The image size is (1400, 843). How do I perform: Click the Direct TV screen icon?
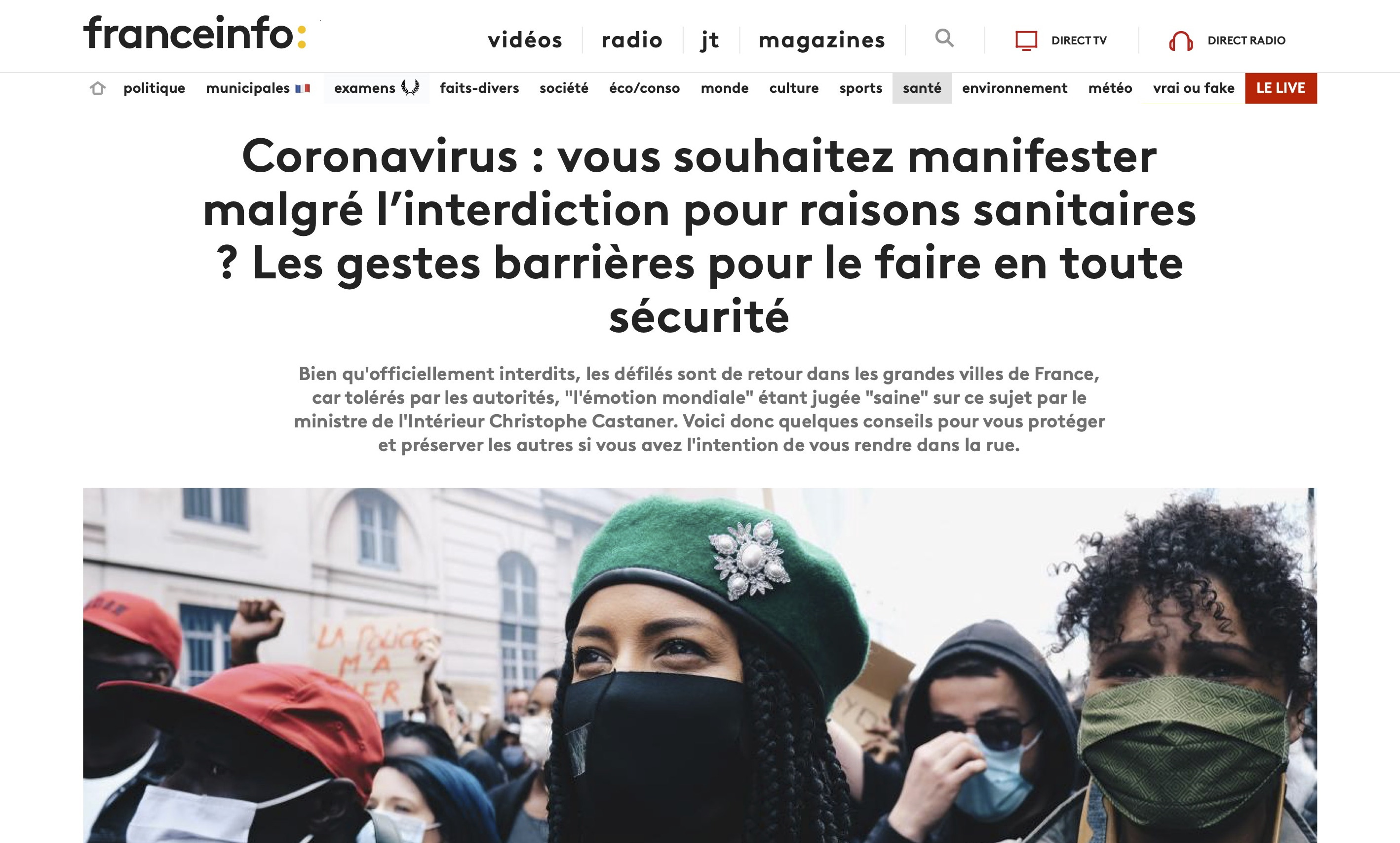pos(1026,40)
